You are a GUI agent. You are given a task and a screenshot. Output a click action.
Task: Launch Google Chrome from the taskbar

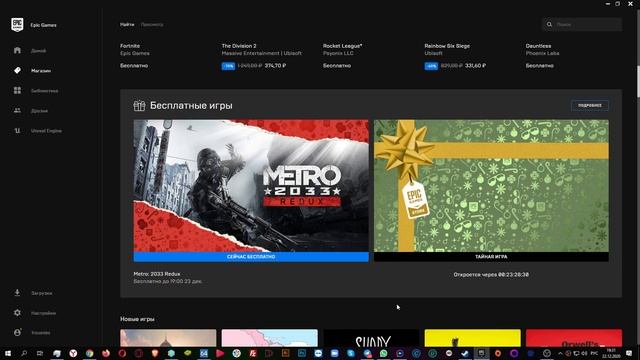coord(89,353)
